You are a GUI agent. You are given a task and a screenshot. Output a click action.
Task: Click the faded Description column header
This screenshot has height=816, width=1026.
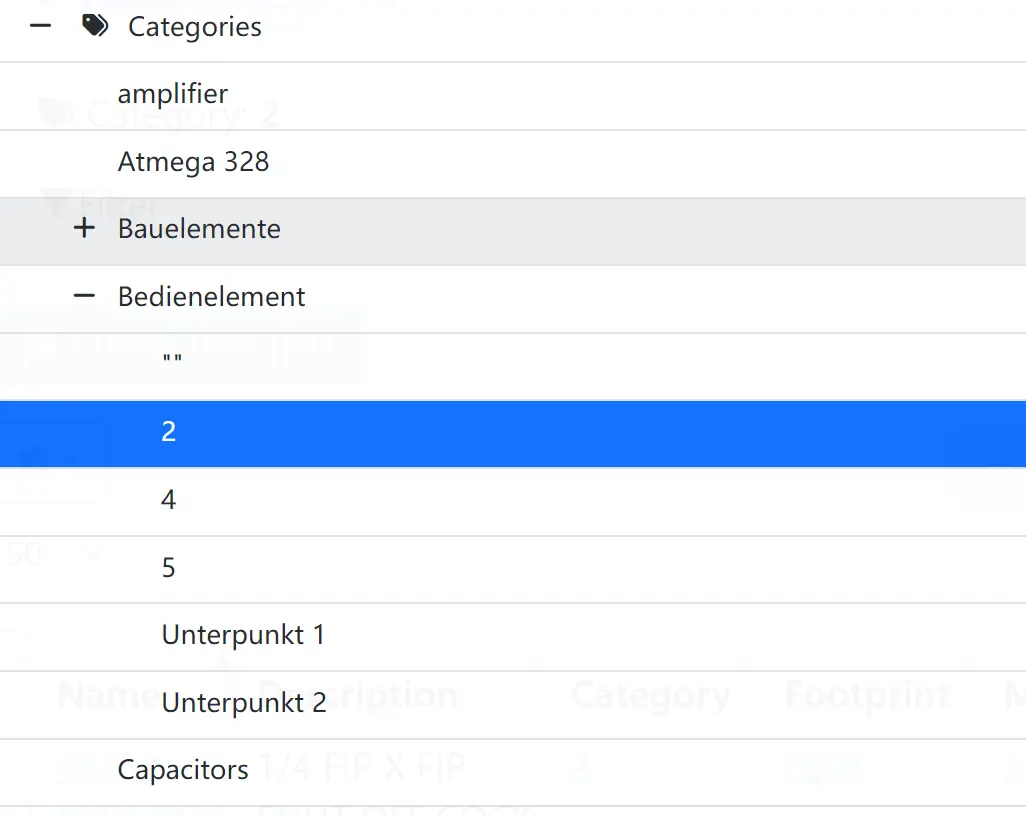pos(357,696)
